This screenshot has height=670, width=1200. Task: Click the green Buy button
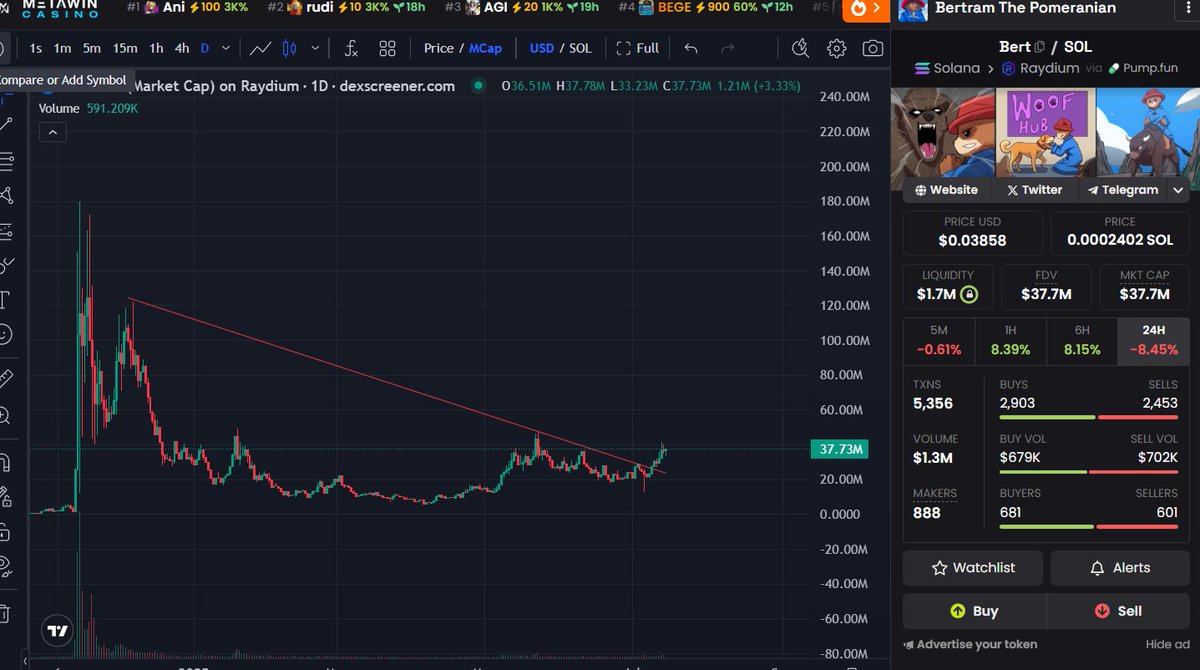pos(974,611)
